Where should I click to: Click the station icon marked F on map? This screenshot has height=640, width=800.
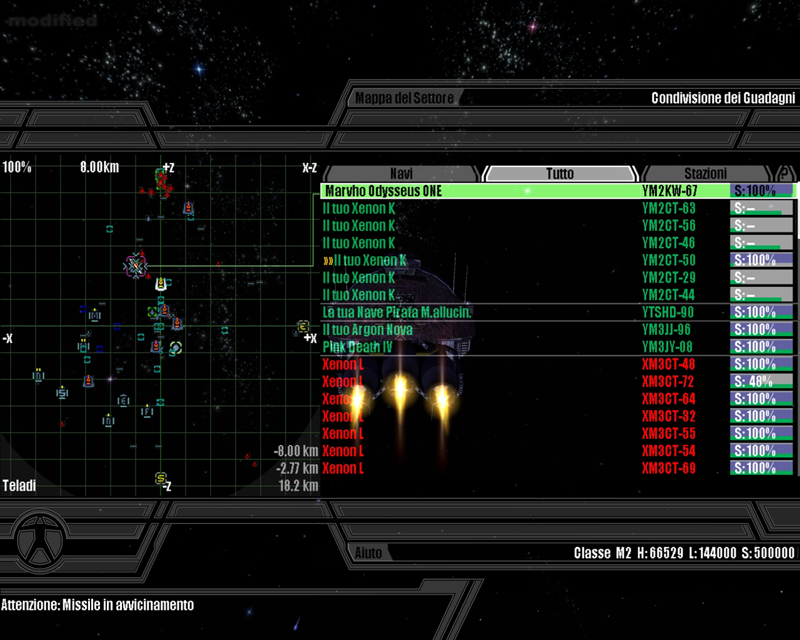click(x=147, y=411)
